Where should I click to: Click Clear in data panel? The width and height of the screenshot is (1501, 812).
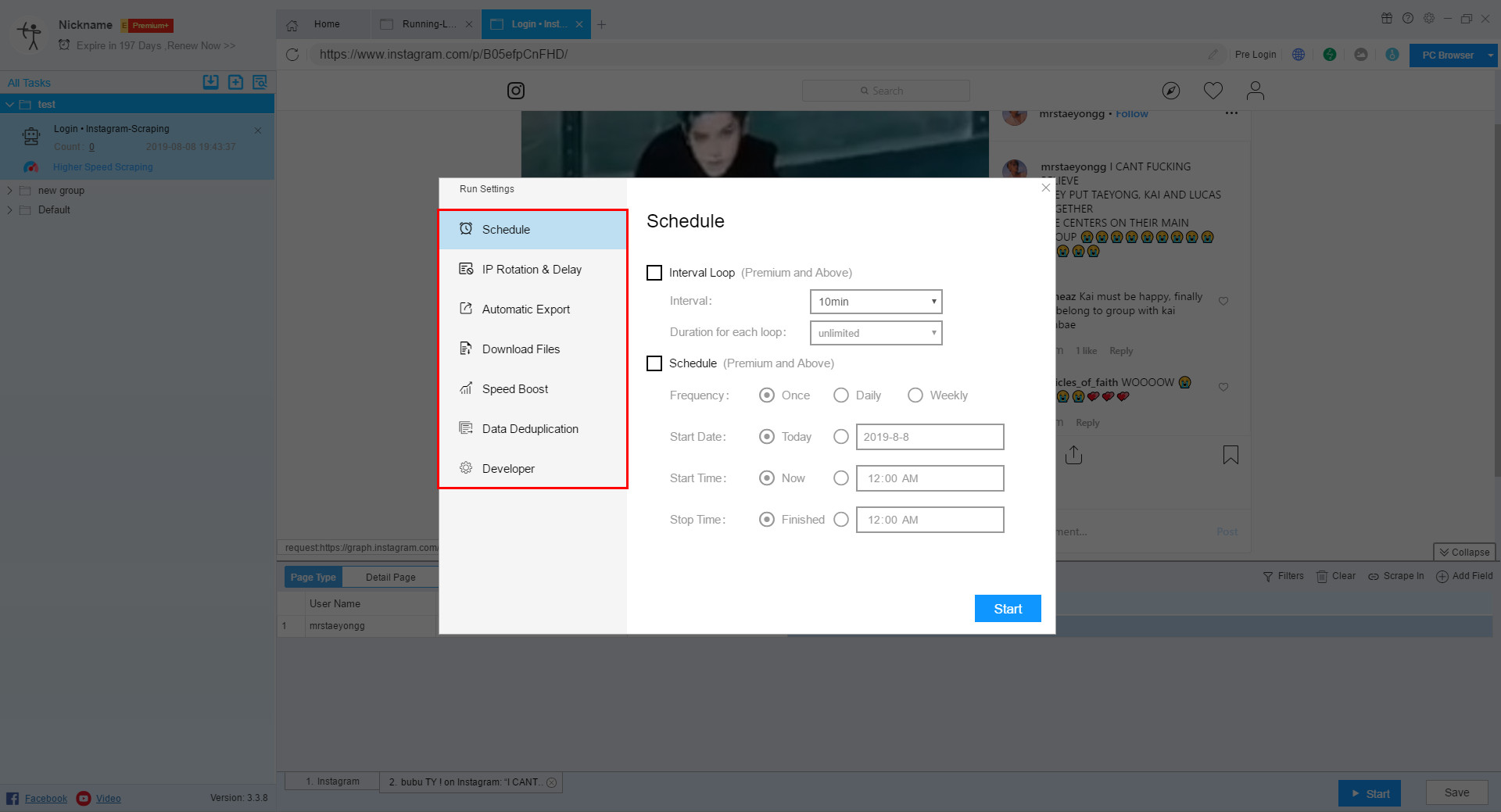click(1336, 576)
